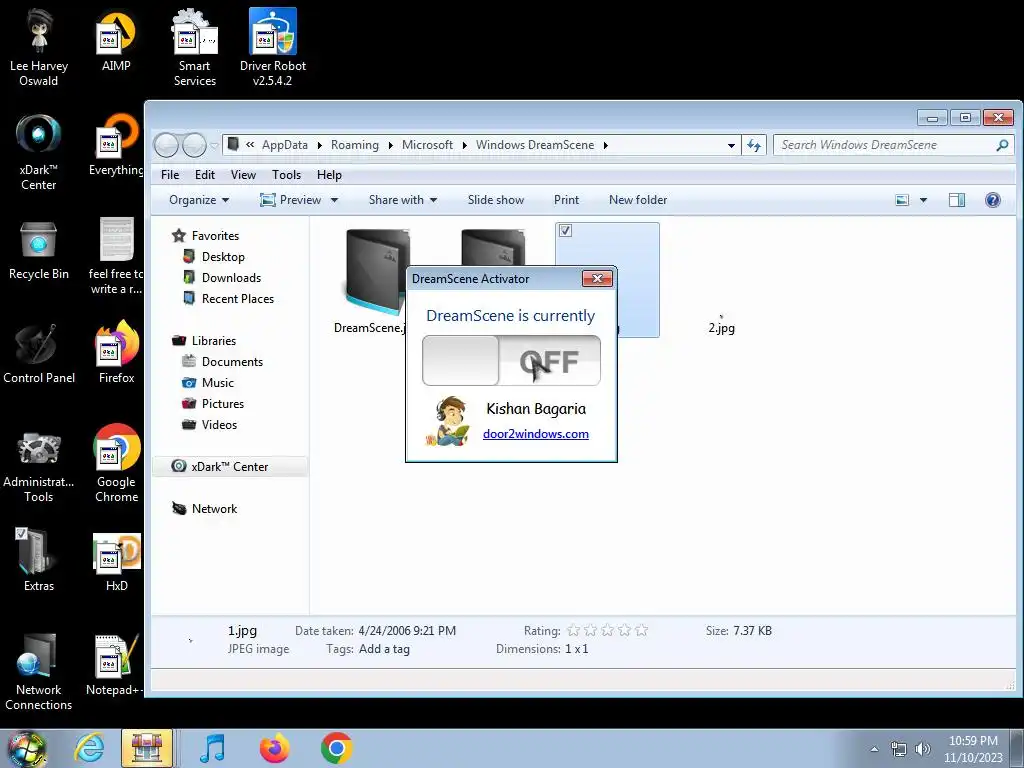Screen dimensions: 1024x768
Task: Select the Recycle Bin desktop icon
Action: tap(39, 251)
